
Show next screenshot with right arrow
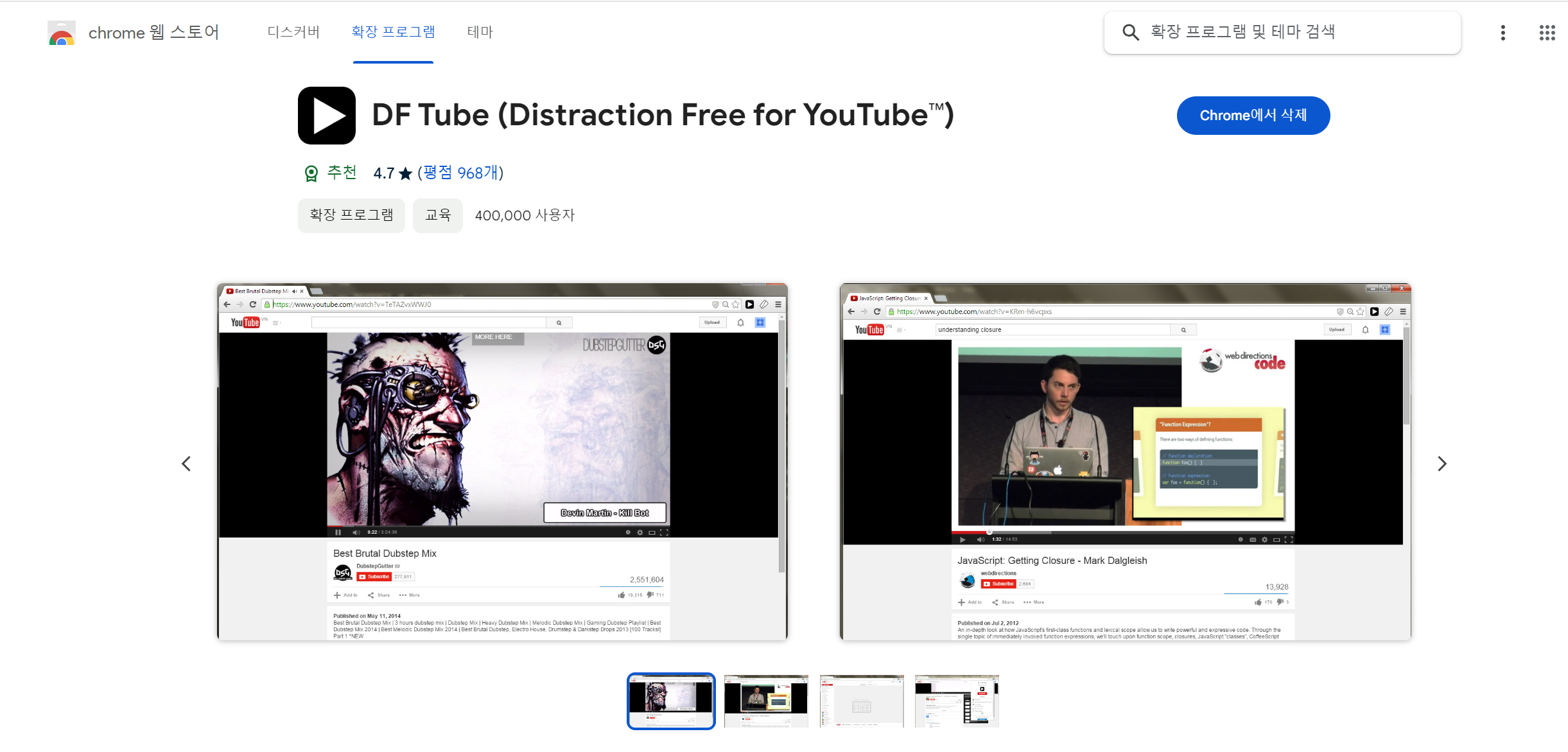pyautogui.click(x=1442, y=464)
